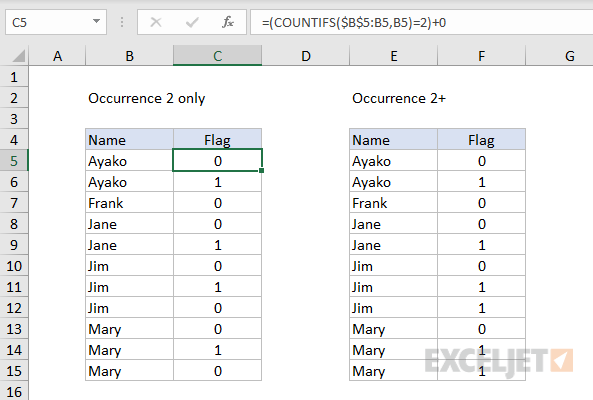593x400 pixels.
Task: Click the Name header in column B
Action: 130,140
